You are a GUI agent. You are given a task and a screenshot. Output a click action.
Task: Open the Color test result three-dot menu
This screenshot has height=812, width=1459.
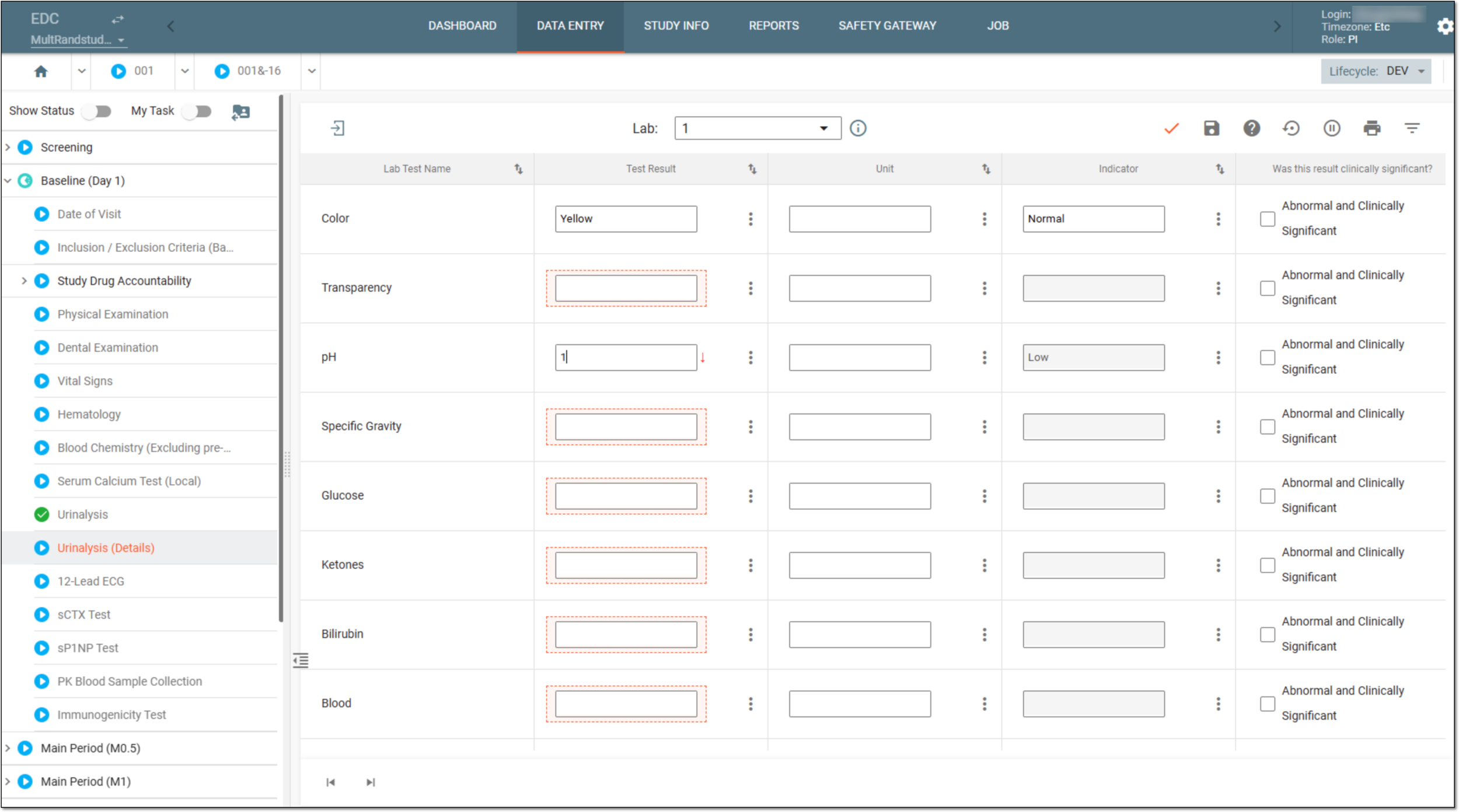click(751, 219)
